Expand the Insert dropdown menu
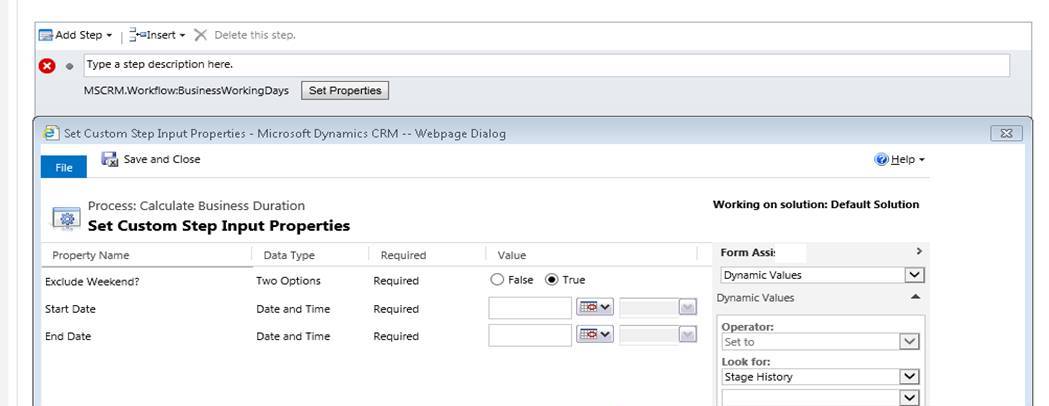Viewport: 1049px width, 406px height. (x=158, y=35)
